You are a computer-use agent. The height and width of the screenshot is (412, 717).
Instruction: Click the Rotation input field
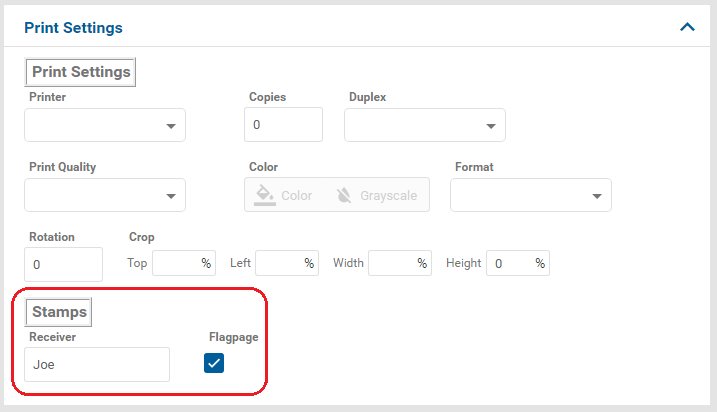tap(63, 264)
